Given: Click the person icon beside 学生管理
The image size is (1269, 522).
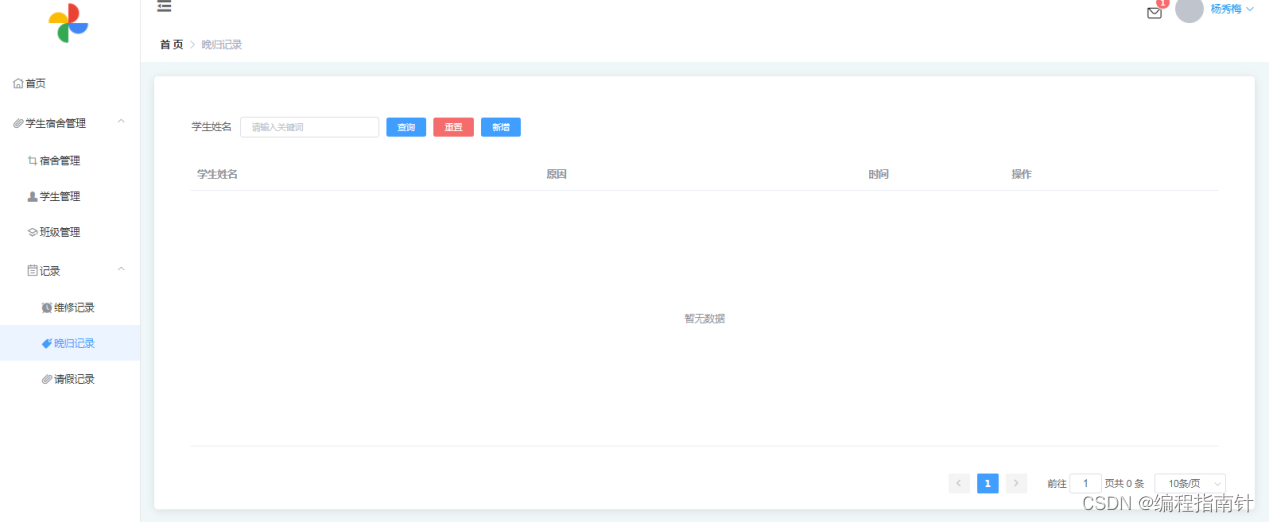Looking at the screenshot, I should tap(33, 196).
